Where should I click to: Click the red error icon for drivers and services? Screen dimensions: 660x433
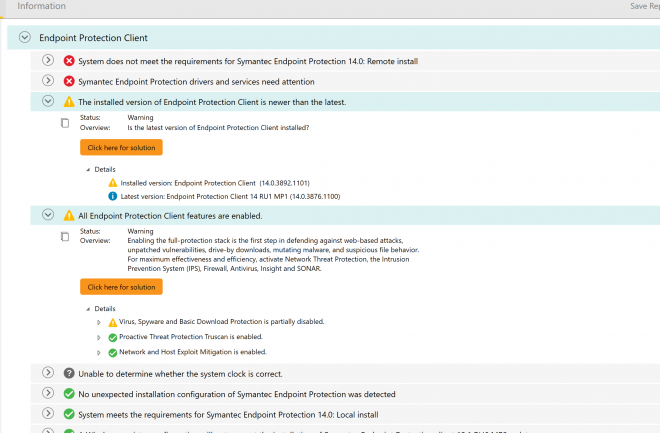(x=69, y=81)
